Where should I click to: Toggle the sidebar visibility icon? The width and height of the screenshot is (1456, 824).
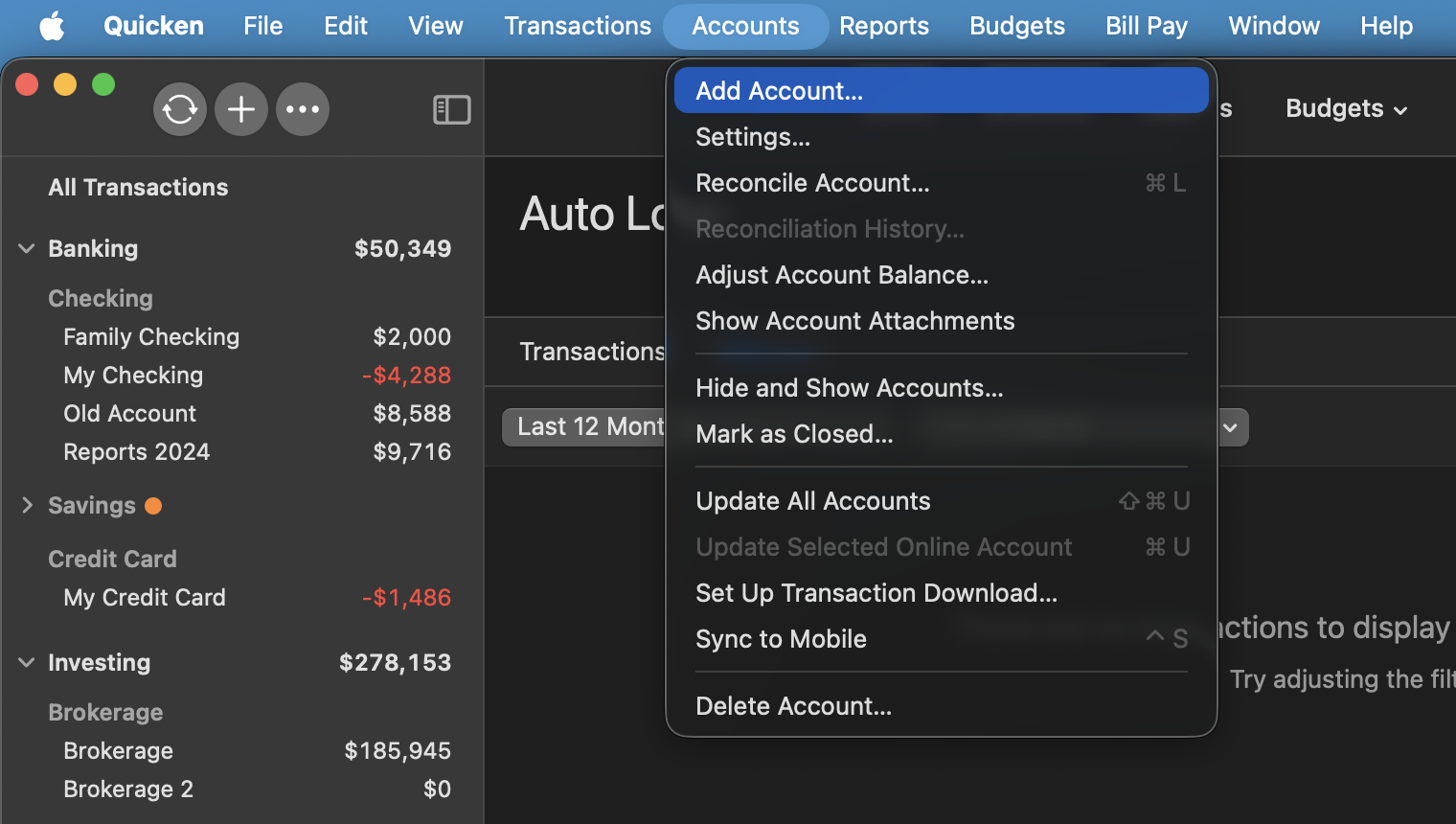451,109
